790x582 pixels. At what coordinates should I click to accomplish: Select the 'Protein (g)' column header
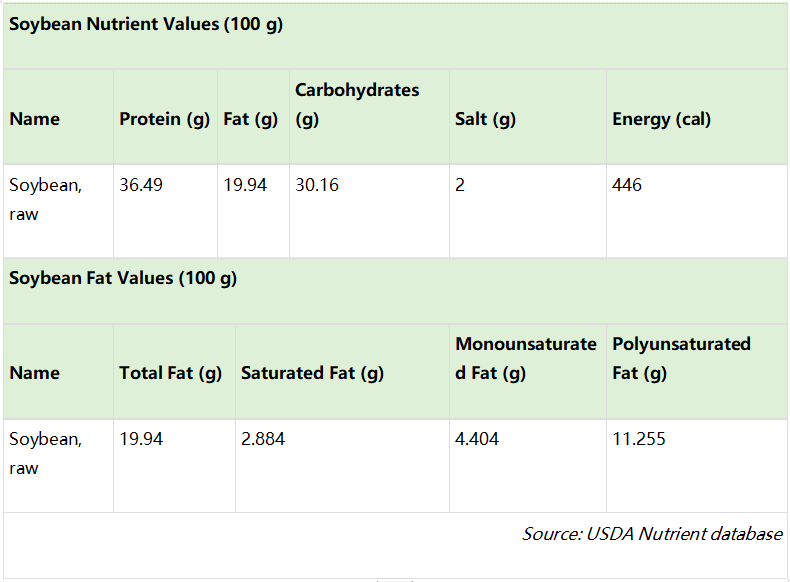pyautogui.click(x=165, y=119)
